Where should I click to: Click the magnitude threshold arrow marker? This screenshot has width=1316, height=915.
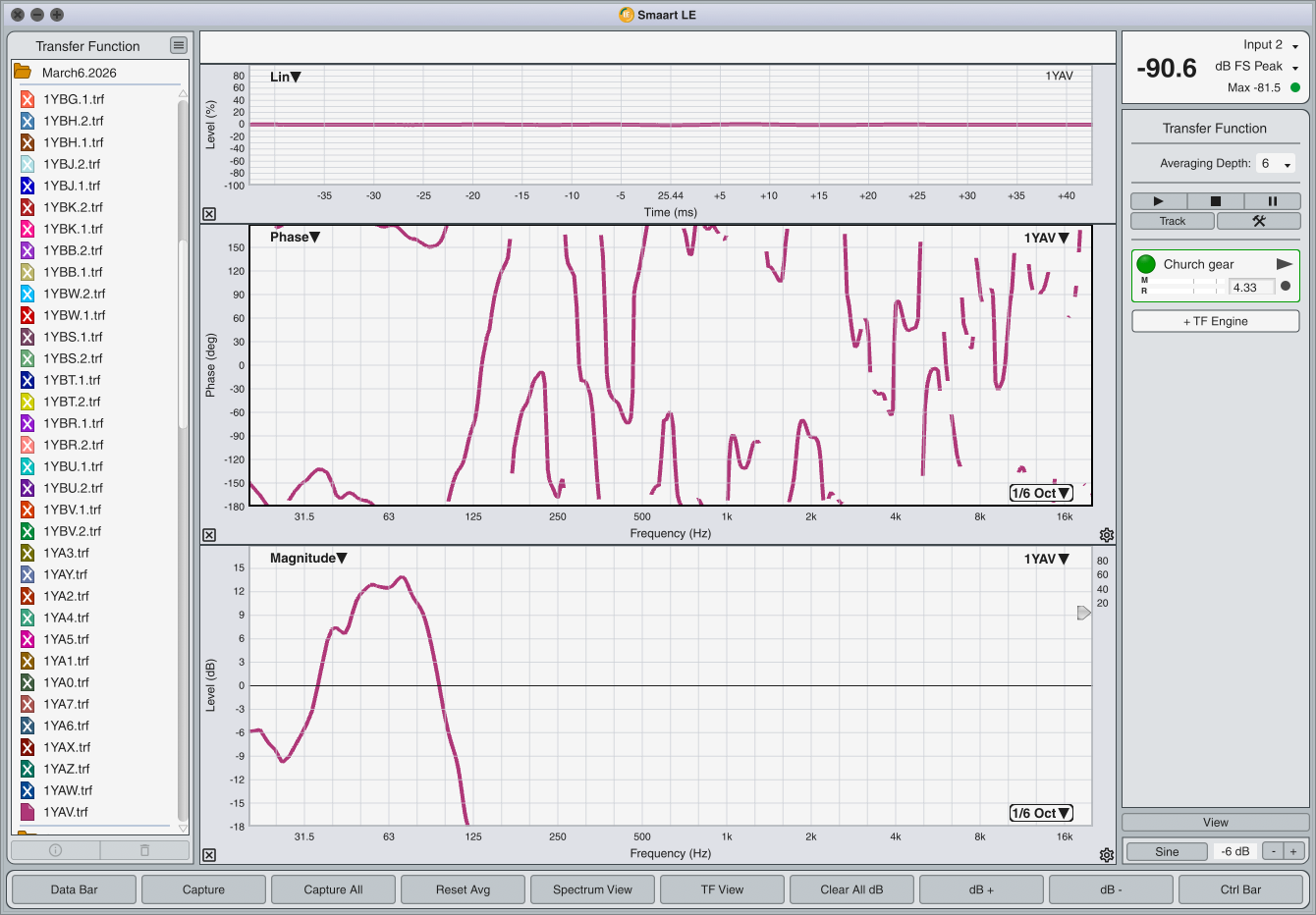click(1083, 613)
